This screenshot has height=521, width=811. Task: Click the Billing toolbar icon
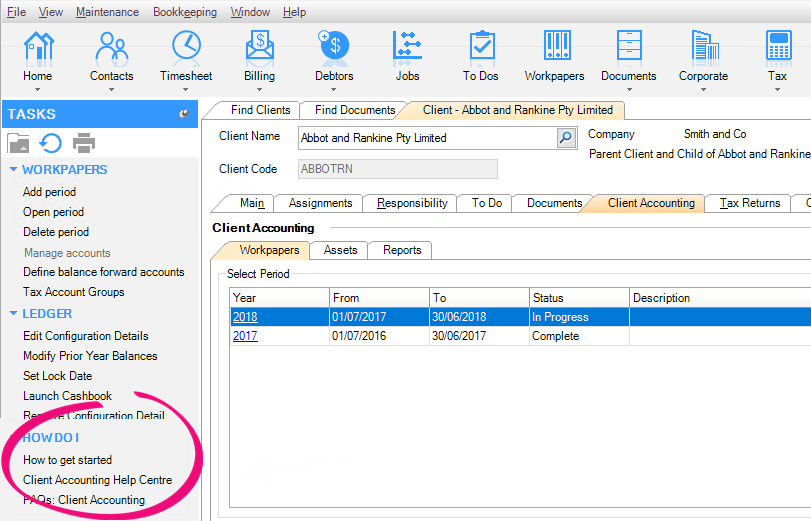pyautogui.click(x=259, y=47)
